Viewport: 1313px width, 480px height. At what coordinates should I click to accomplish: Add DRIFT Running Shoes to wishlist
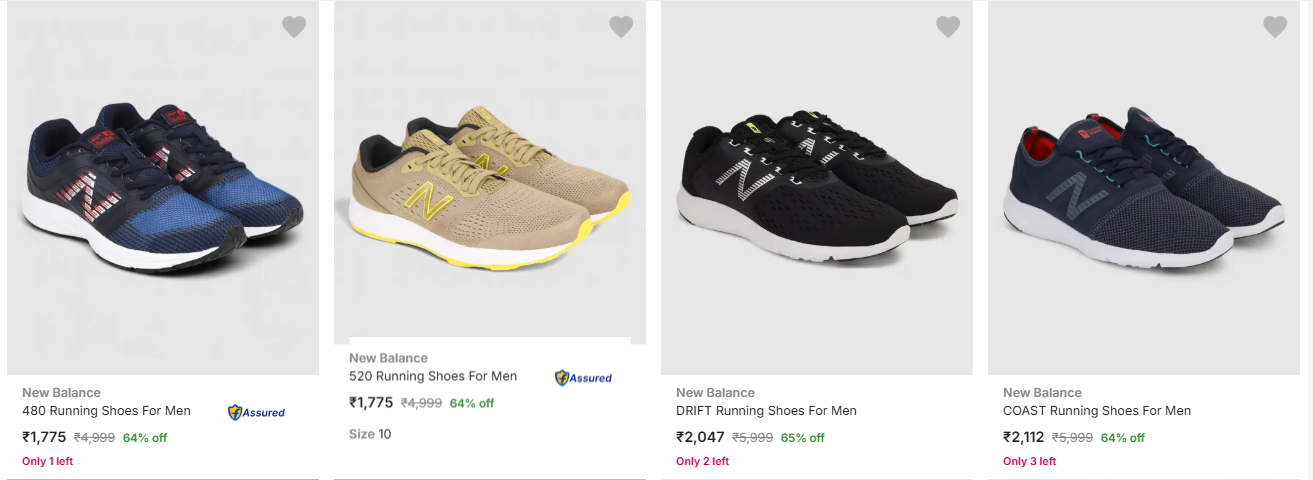coord(948,27)
